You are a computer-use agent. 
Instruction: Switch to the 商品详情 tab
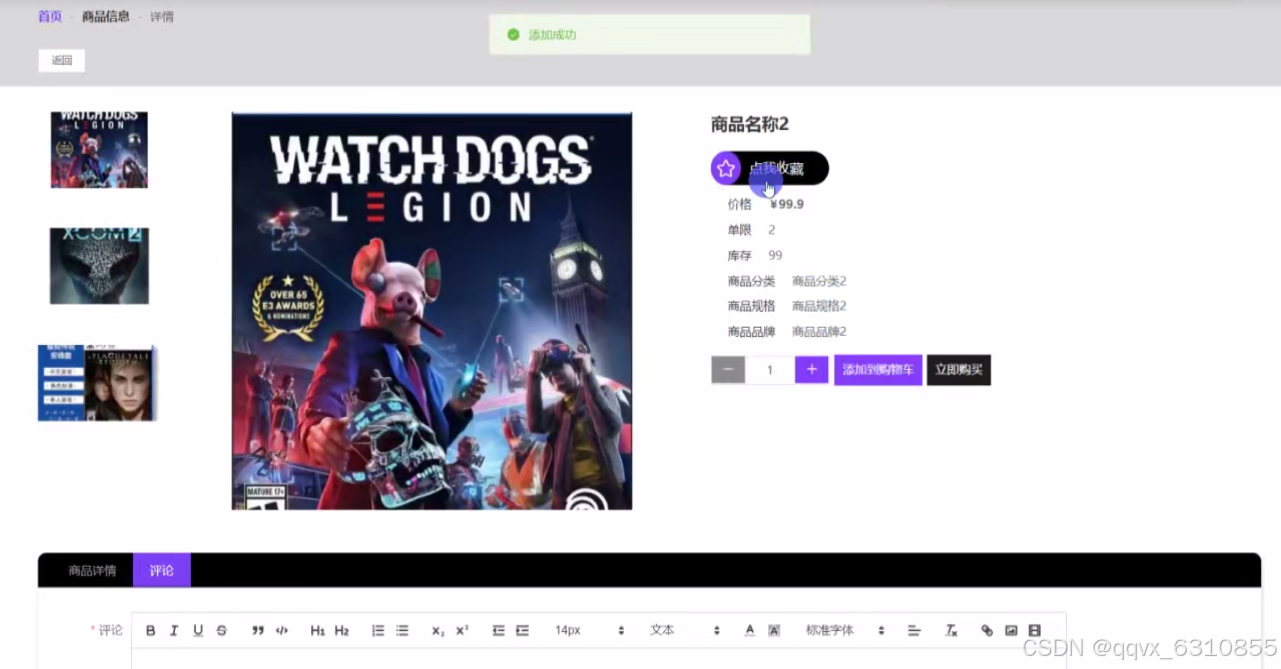(x=92, y=570)
